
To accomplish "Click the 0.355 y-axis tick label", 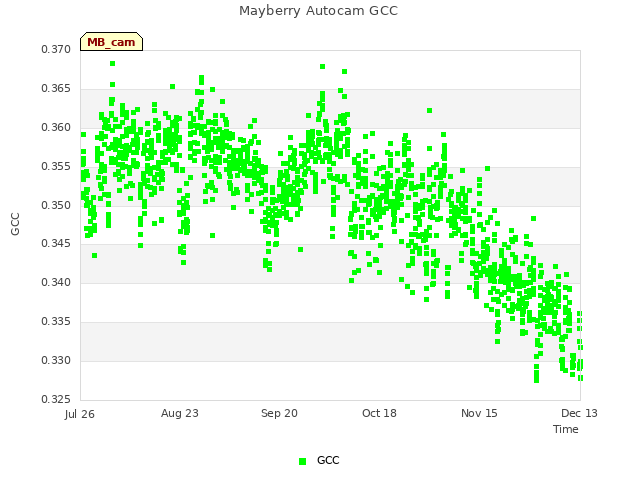I will coord(56,167).
